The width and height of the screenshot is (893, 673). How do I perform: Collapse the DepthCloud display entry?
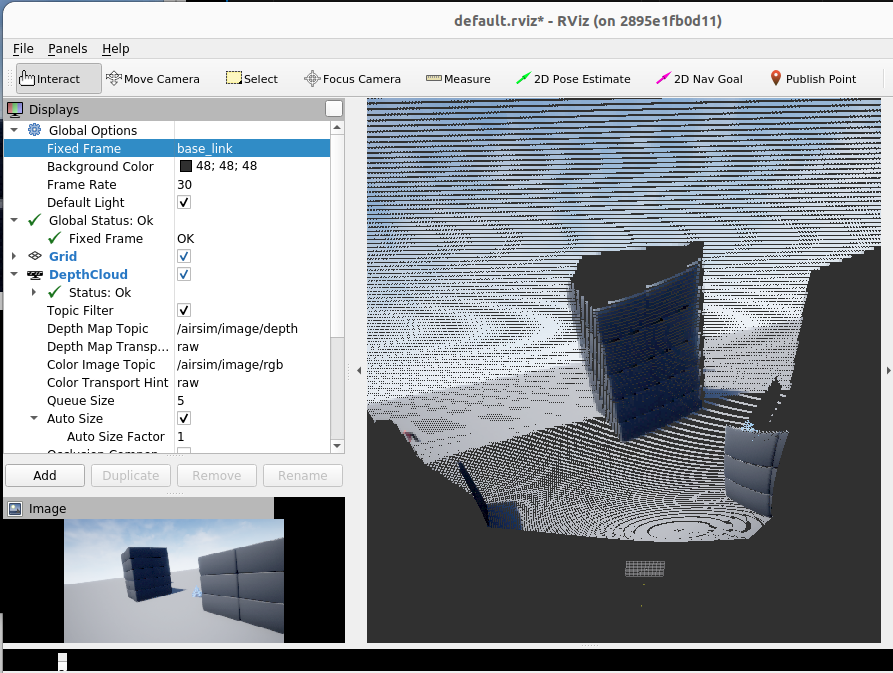tap(14, 275)
